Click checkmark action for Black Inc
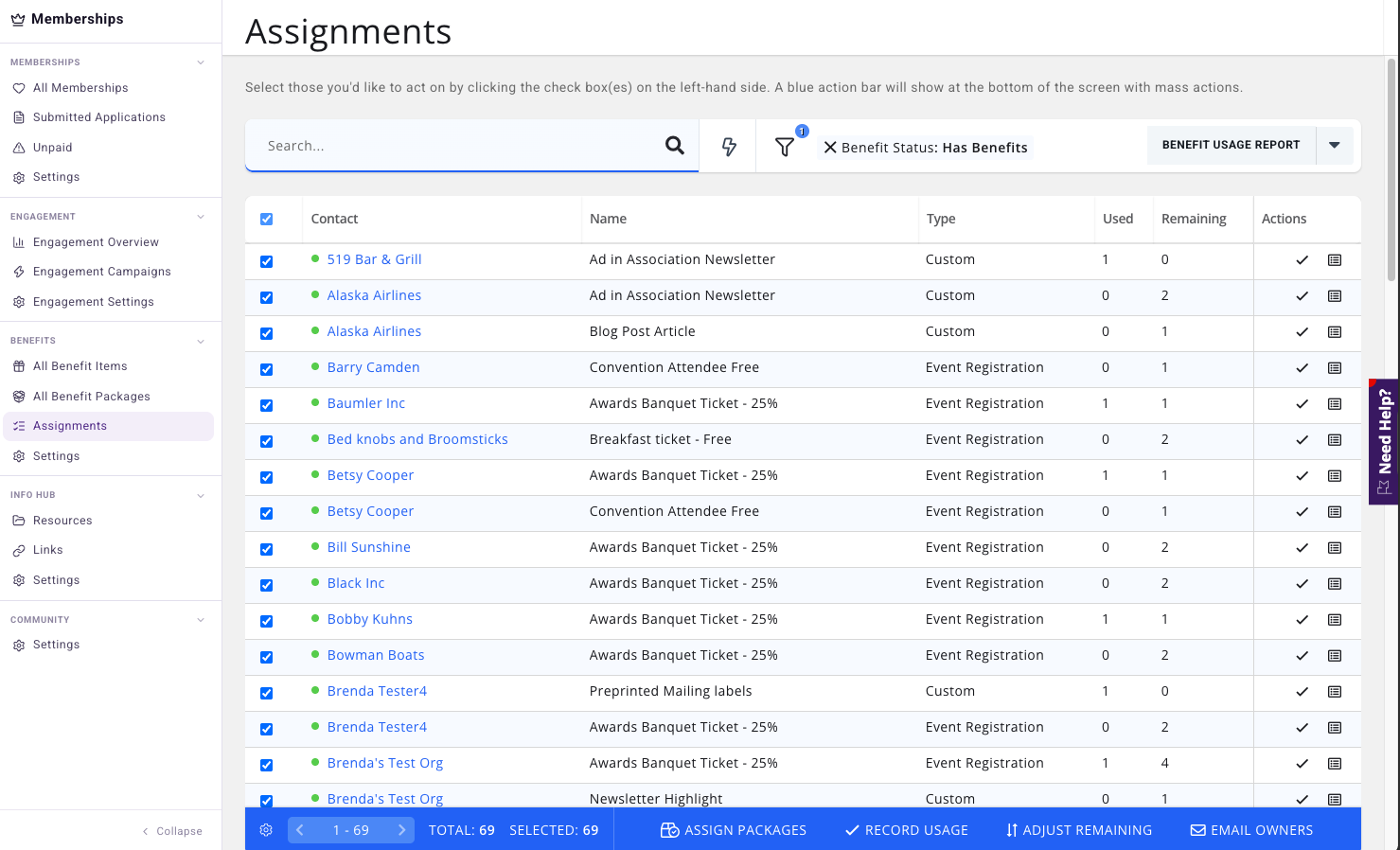Screen dimensions: 1400x850 coord(1303,584)
